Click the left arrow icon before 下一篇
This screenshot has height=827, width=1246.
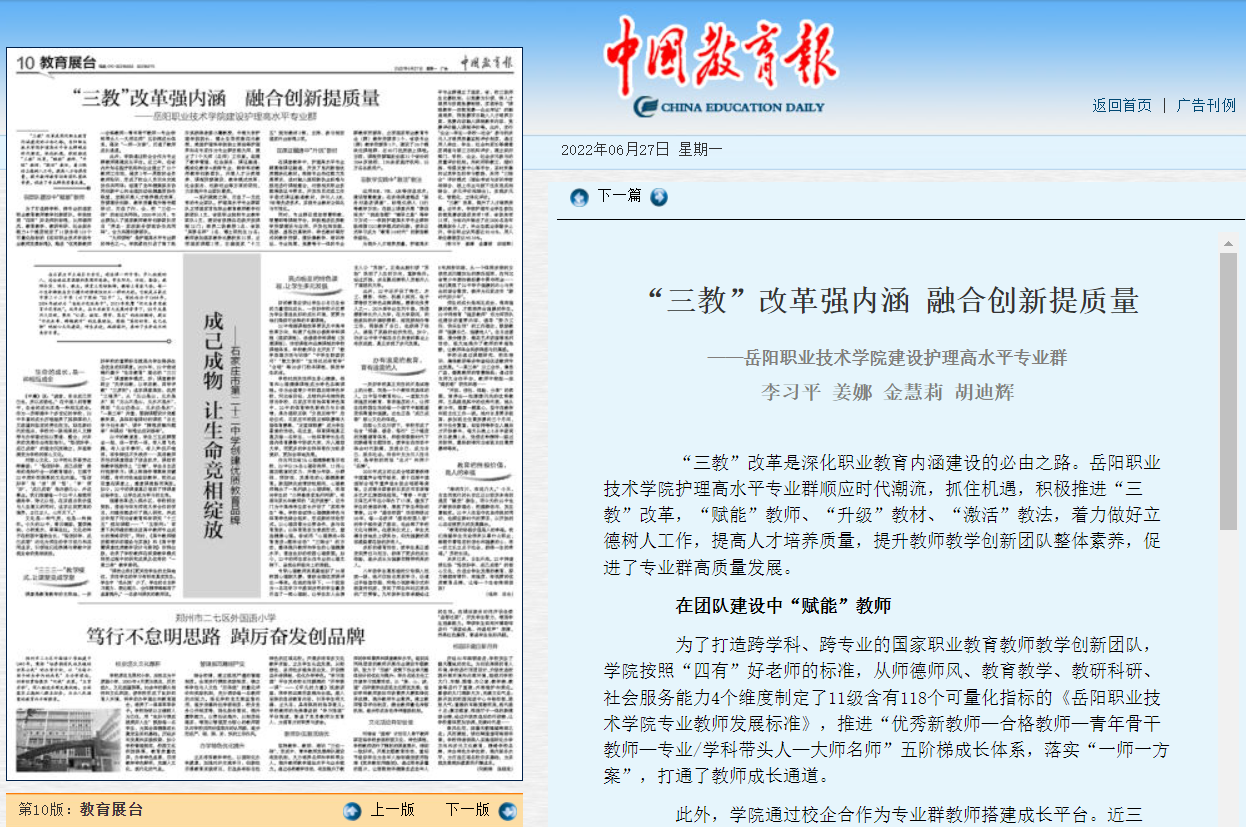[x=579, y=198]
